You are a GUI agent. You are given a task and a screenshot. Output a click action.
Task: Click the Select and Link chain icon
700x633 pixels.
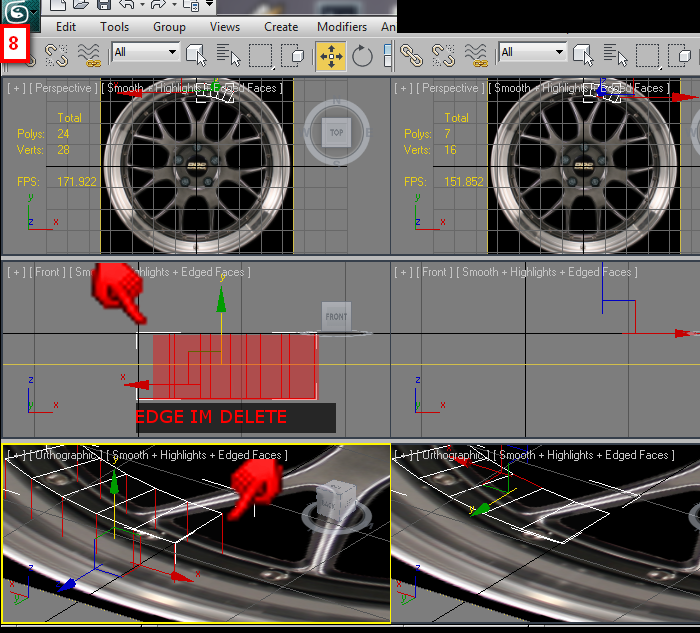(411, 54)
